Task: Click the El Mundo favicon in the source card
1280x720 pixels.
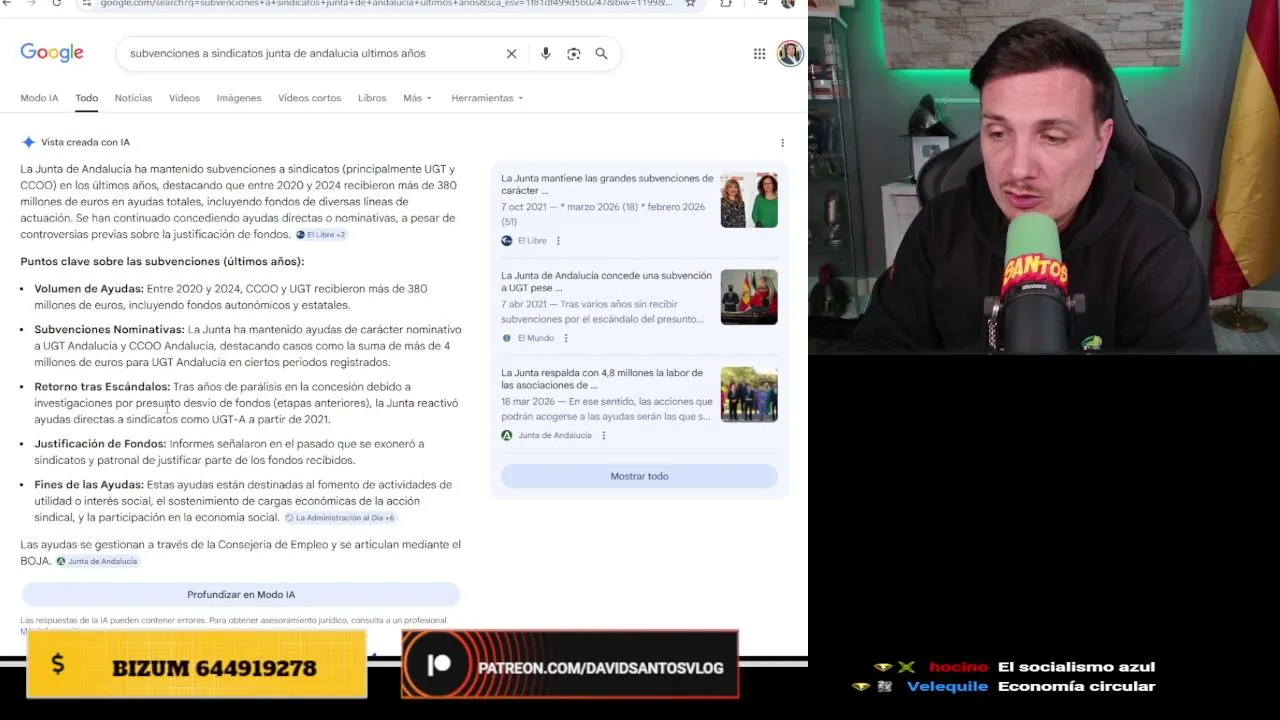Action: click(507, 338)
